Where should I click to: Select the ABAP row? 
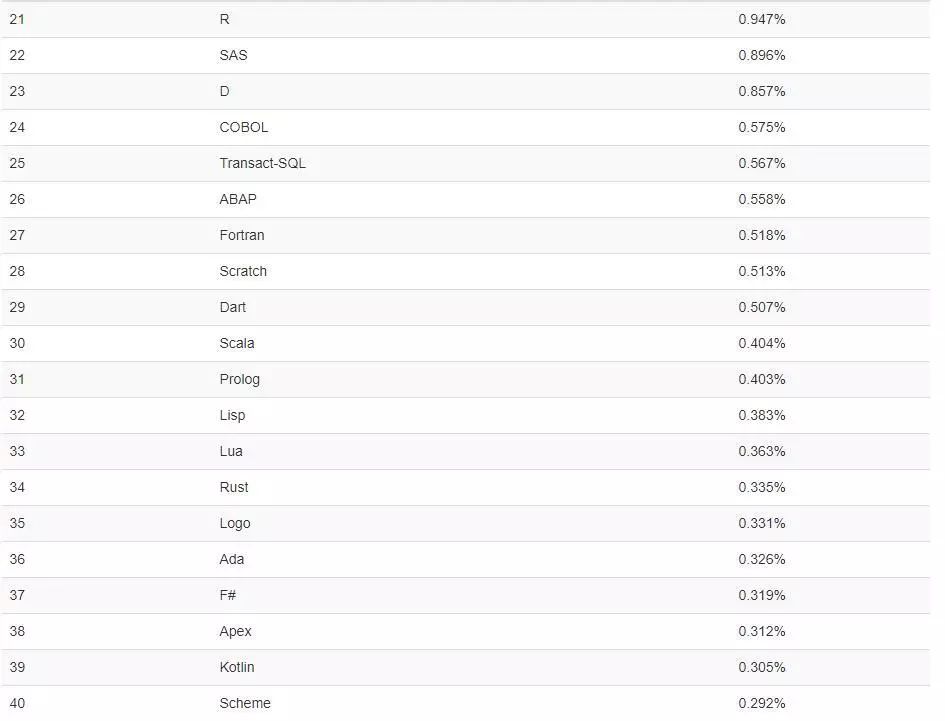click(x=465, y=200)
